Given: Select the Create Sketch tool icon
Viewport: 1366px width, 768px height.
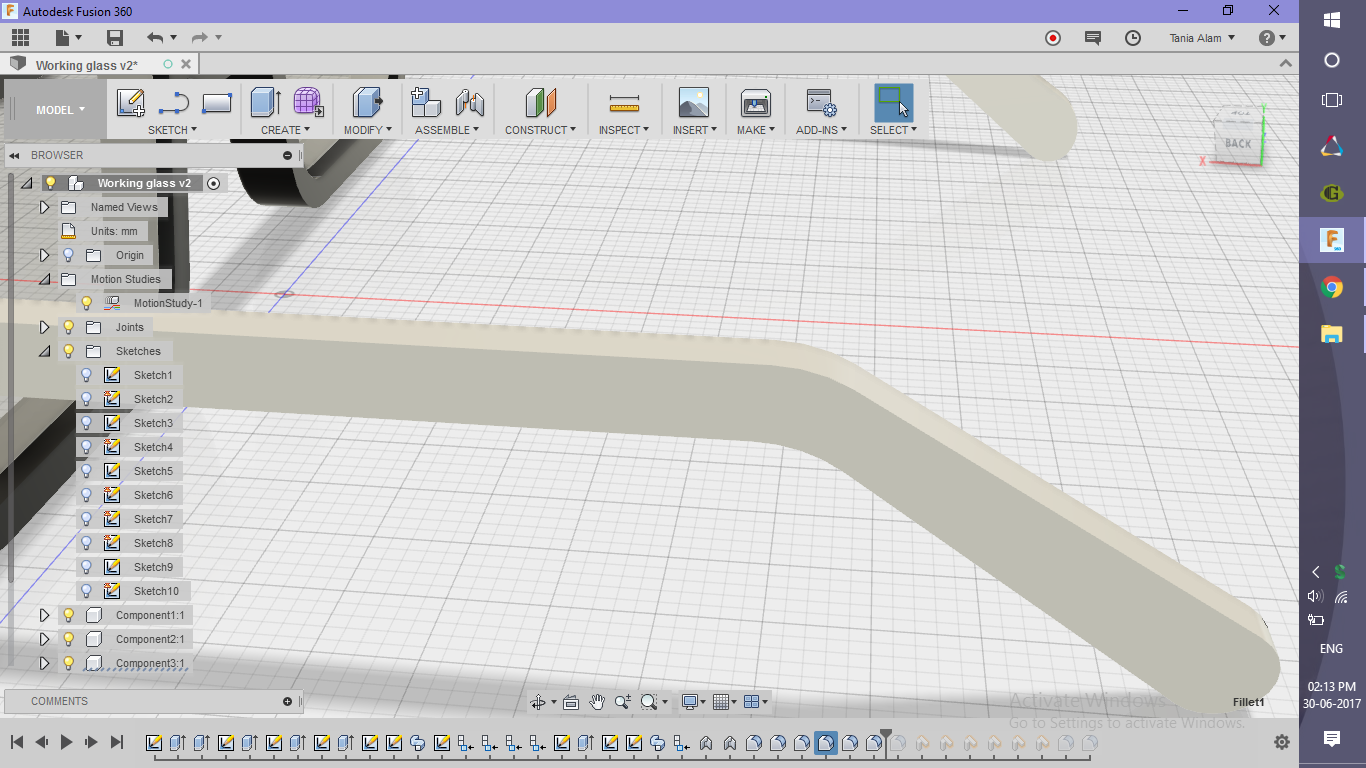Looking at the screenshot, I should tap(131, 102).
